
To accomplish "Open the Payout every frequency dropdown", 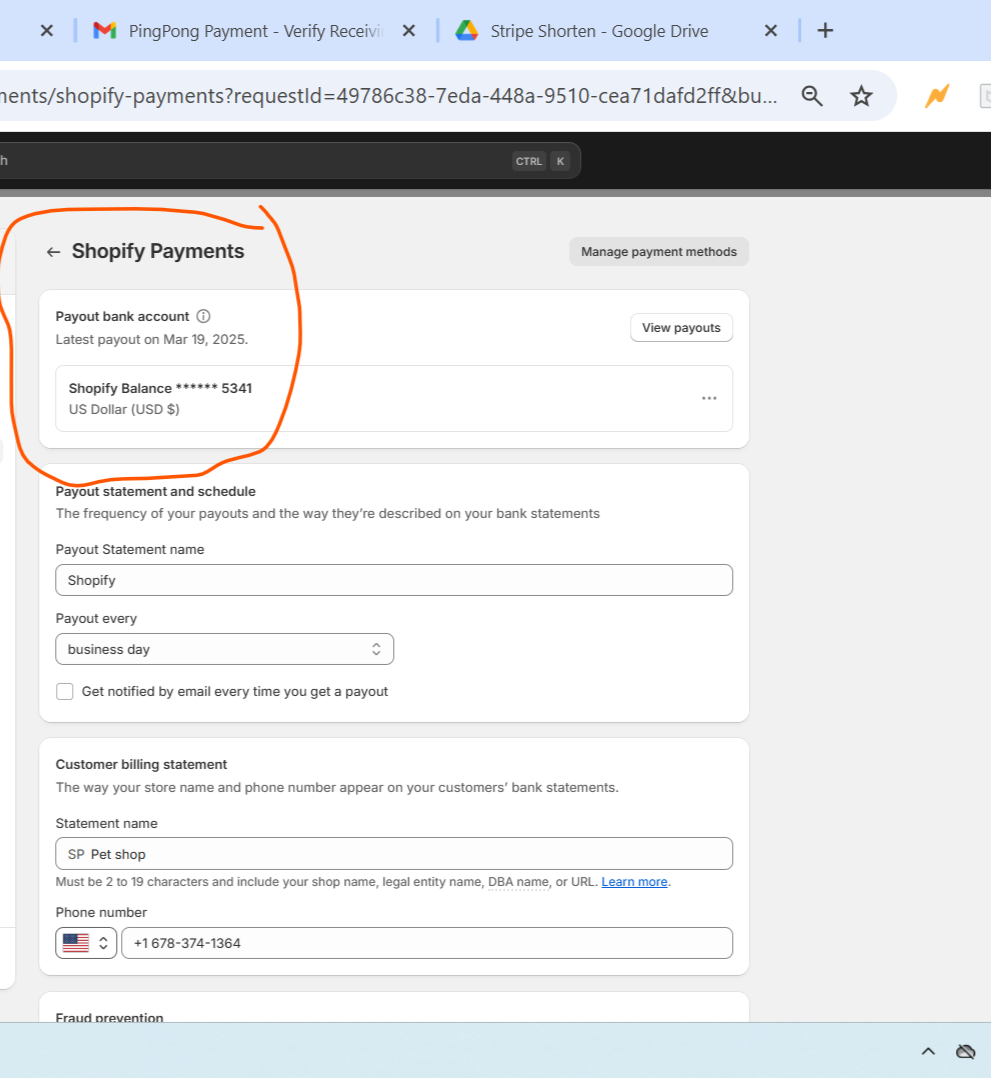I will pyautogui.click(x=224, y=649).
